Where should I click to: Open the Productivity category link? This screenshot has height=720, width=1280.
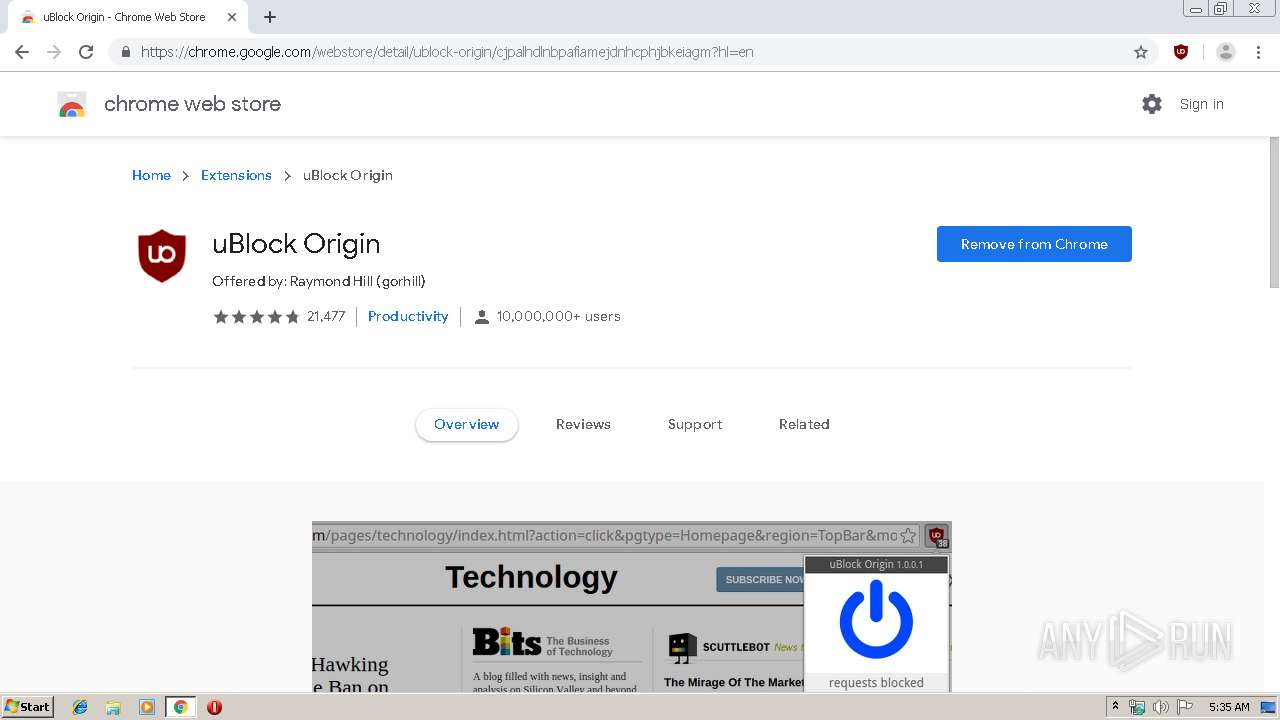click(408, 317)
